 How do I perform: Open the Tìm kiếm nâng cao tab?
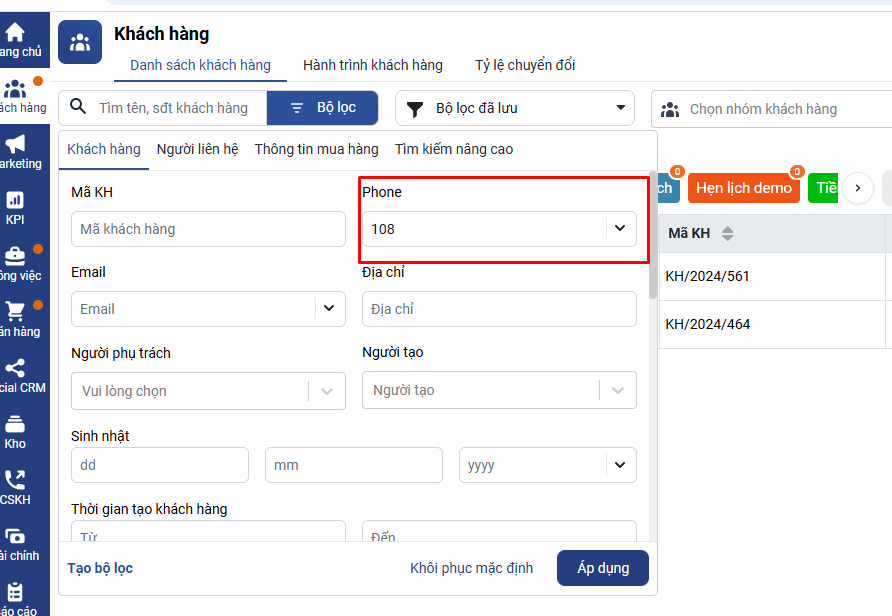click(x=453, y=149)
